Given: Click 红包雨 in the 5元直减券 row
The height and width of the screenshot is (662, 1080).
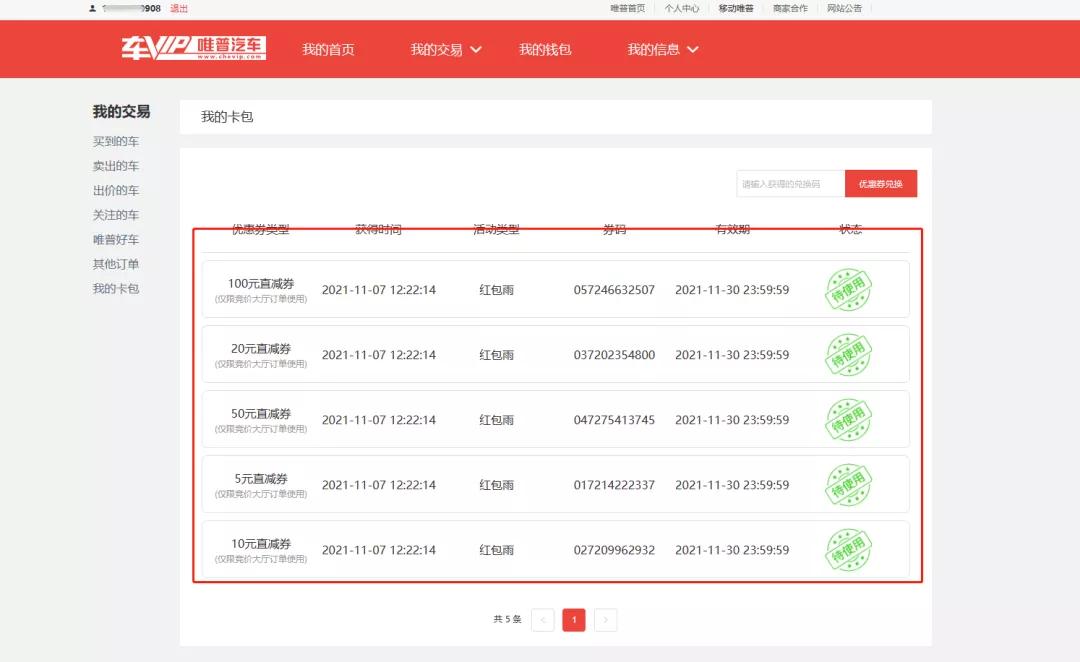Looking at the screenshot, I should (x=497, y=485).
